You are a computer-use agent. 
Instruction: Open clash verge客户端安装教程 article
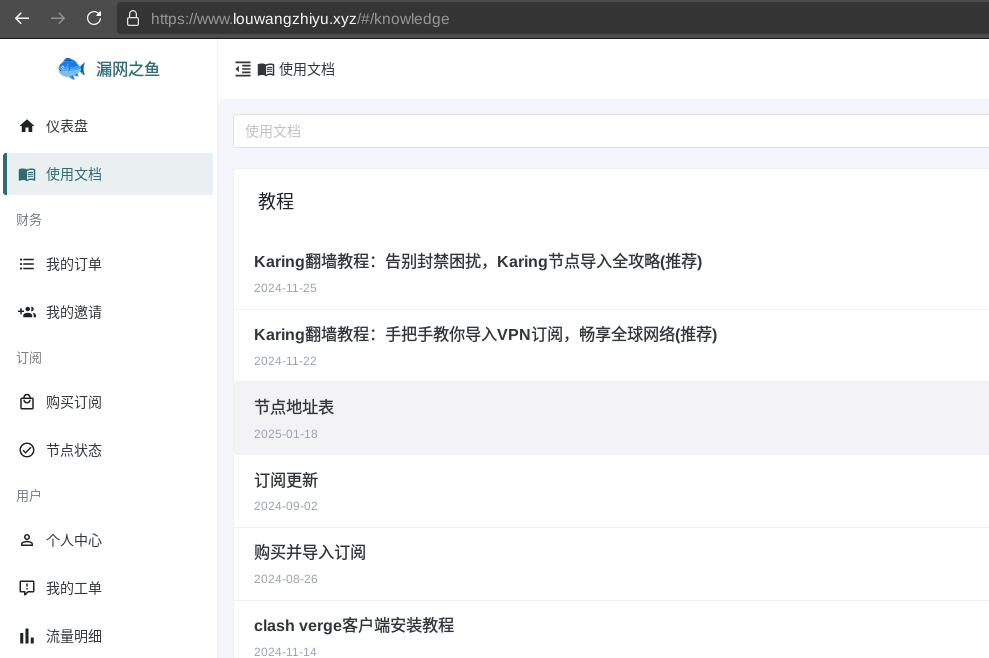[354, 625]
